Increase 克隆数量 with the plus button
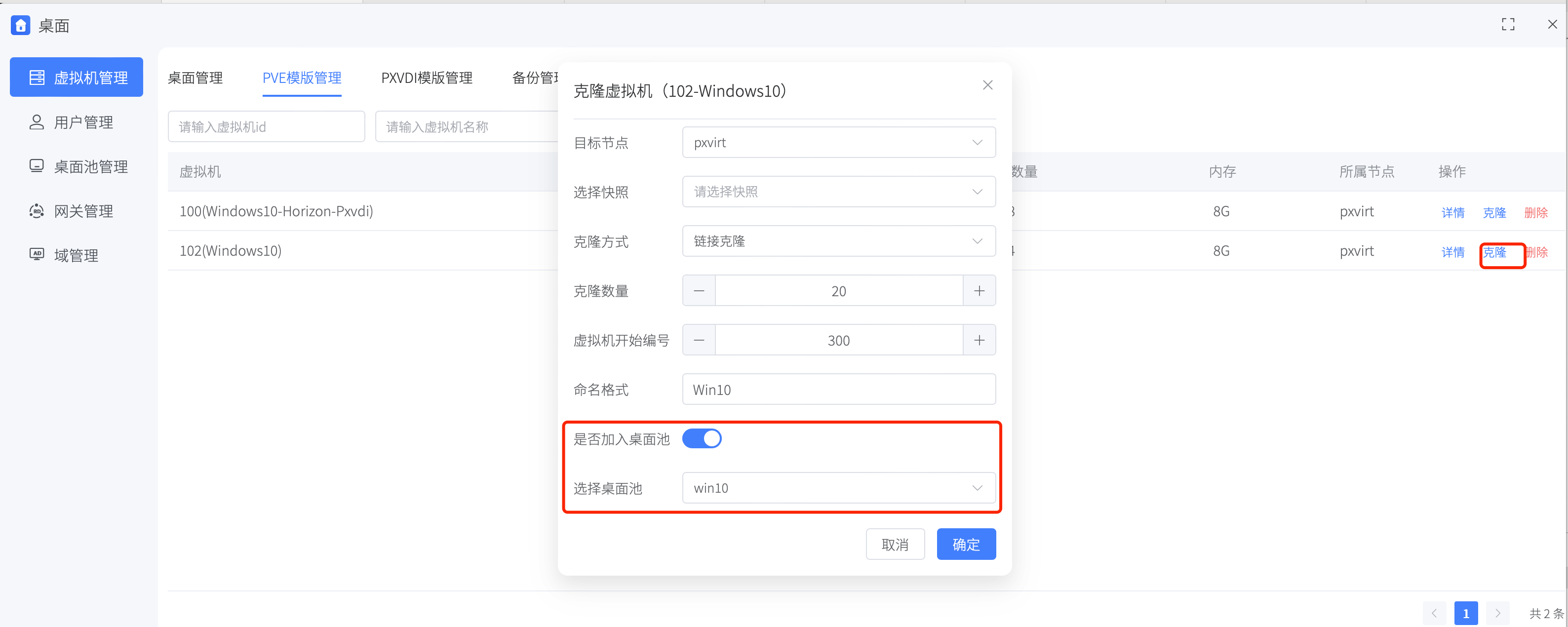Image resolution: width=1568 pixels, height=627 pixels. (x=980, y=291)
